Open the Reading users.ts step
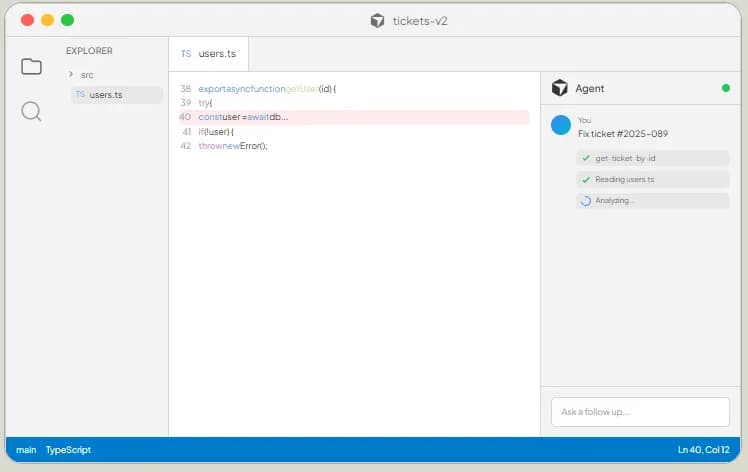Viewport: 748px width, 472px height. pyautogui.click(x=653, y=179)
